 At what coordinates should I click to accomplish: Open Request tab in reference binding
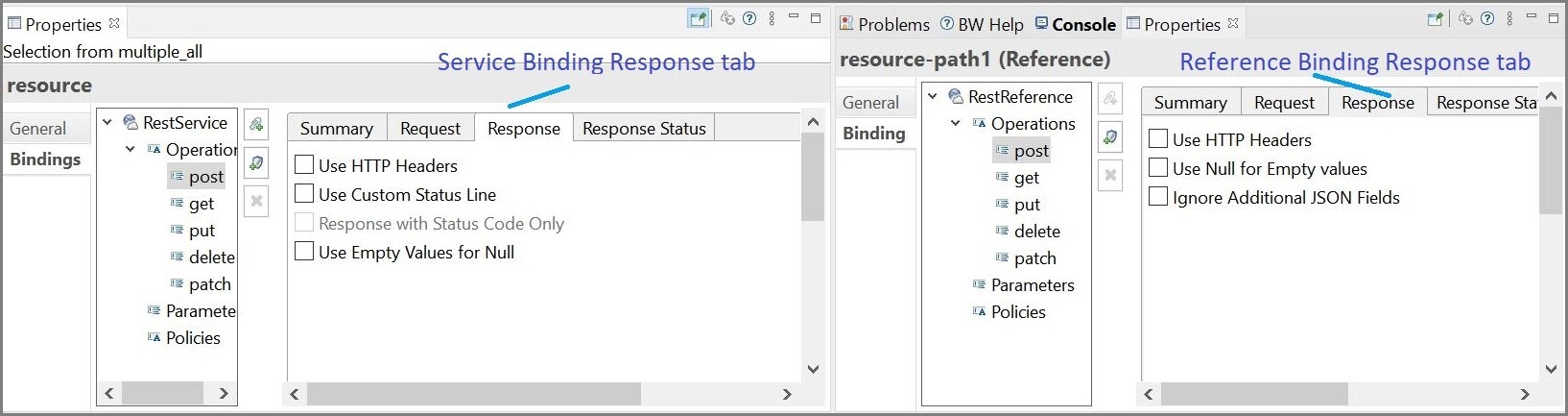[1284, 102]
